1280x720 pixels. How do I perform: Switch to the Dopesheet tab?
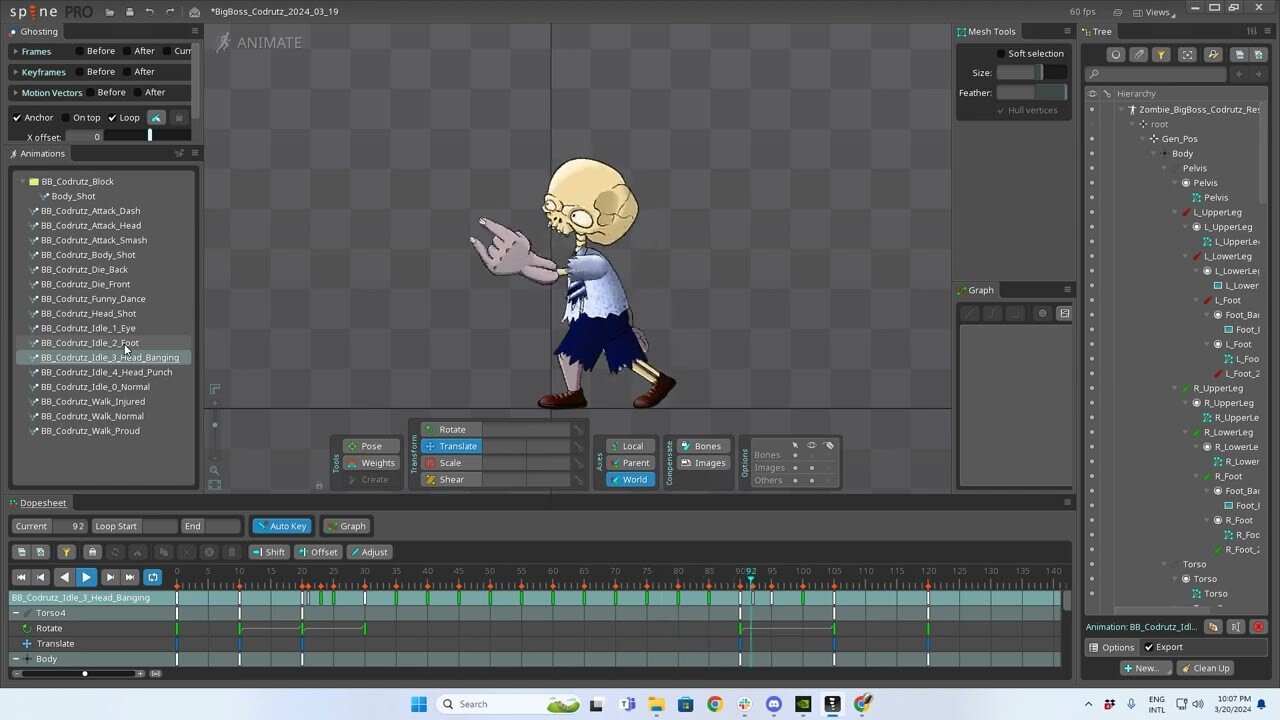pos(40,502)
